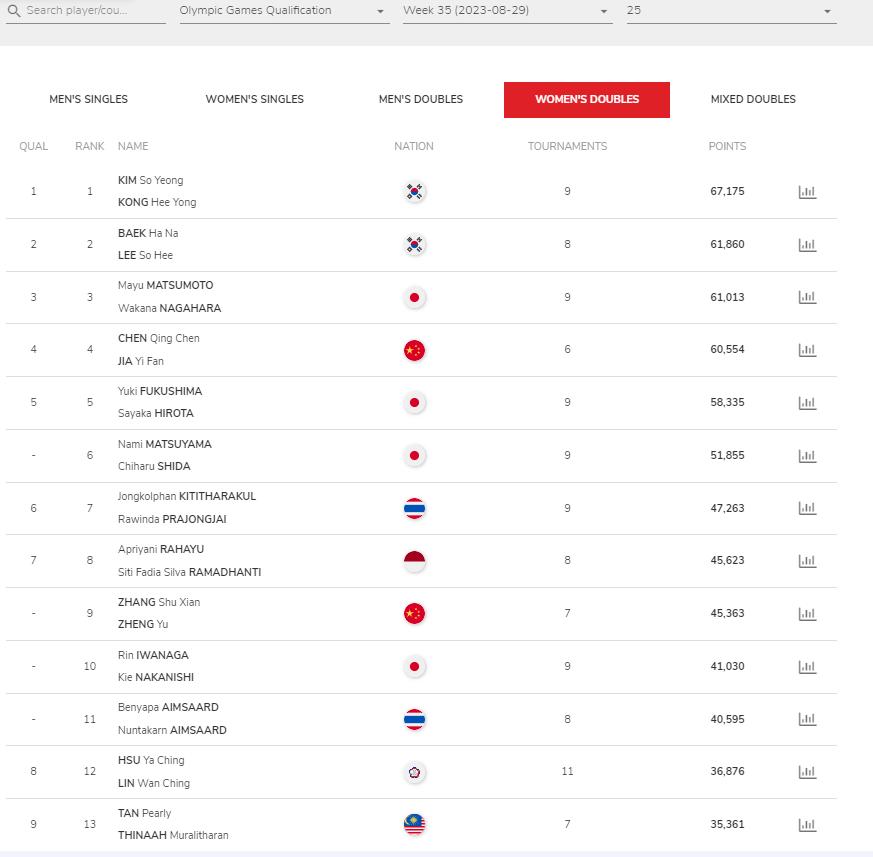Expand the Olympic Games Qualification dropdown
The width and height of the screenshot is (873, 857).
tap(284, 11)
